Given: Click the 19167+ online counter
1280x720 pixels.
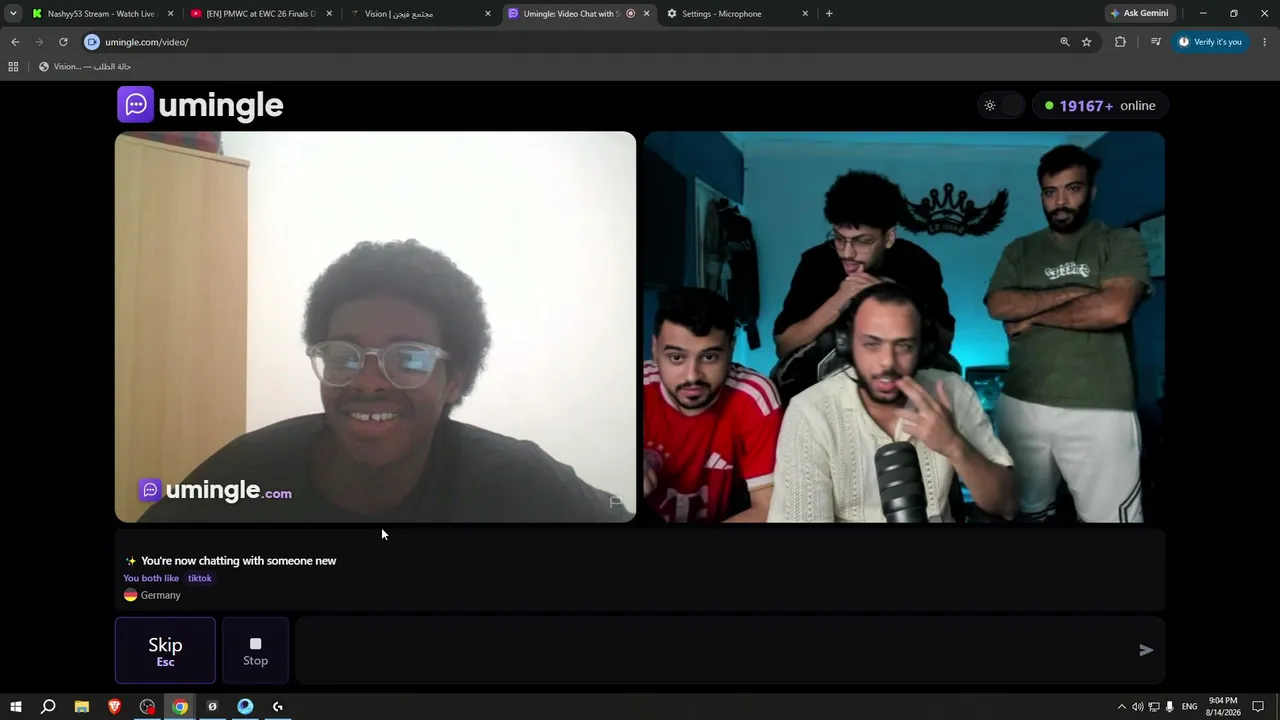Looking at the screenshot, I should point(1100,105).
